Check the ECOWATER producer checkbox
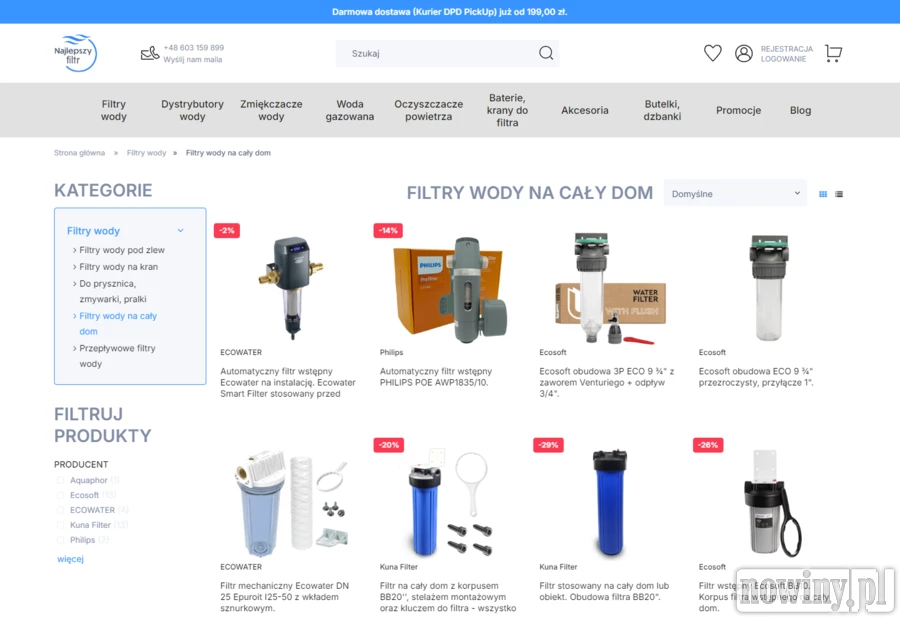900x618 pixels. coord(60,510)
